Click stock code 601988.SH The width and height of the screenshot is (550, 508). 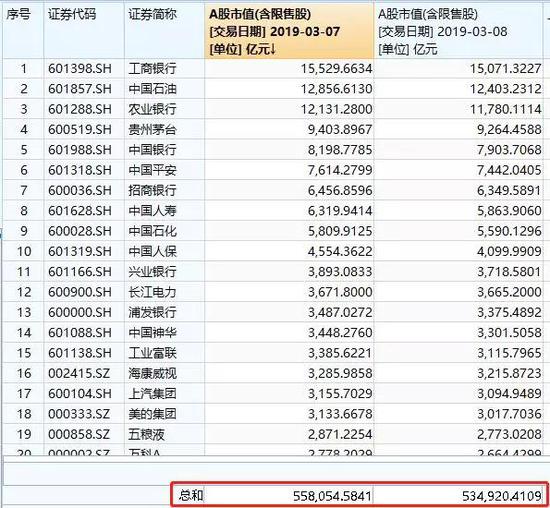(80, 150)
